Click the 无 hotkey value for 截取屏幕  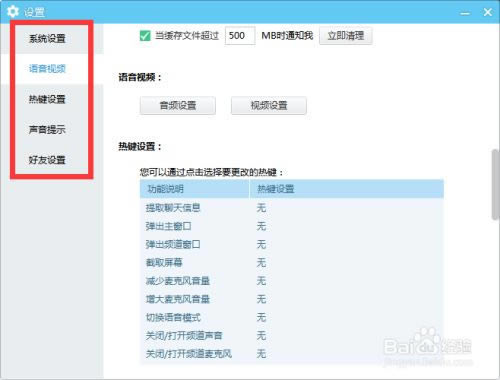[x=261, y=263]
